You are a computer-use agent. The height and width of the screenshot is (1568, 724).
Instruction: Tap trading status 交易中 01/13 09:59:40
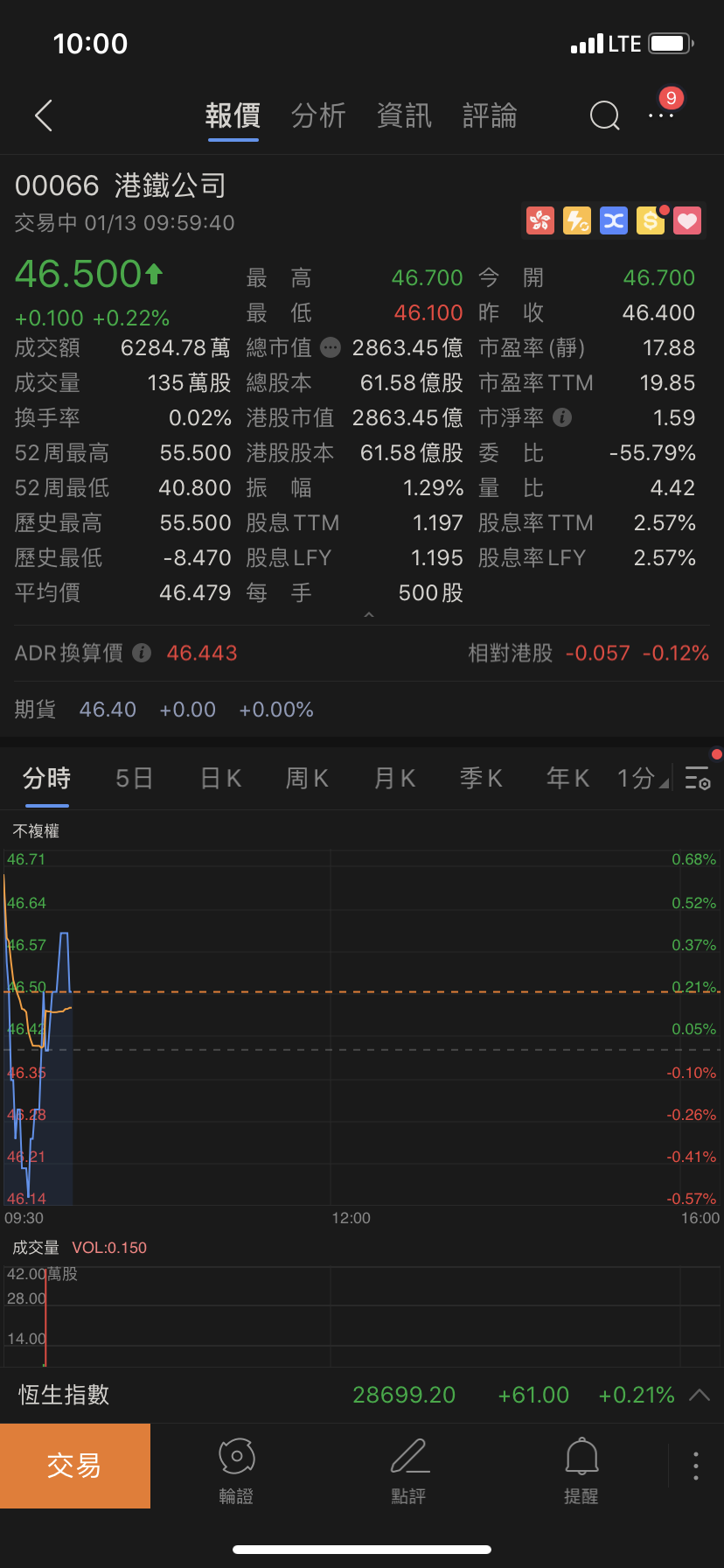(125, 223)
